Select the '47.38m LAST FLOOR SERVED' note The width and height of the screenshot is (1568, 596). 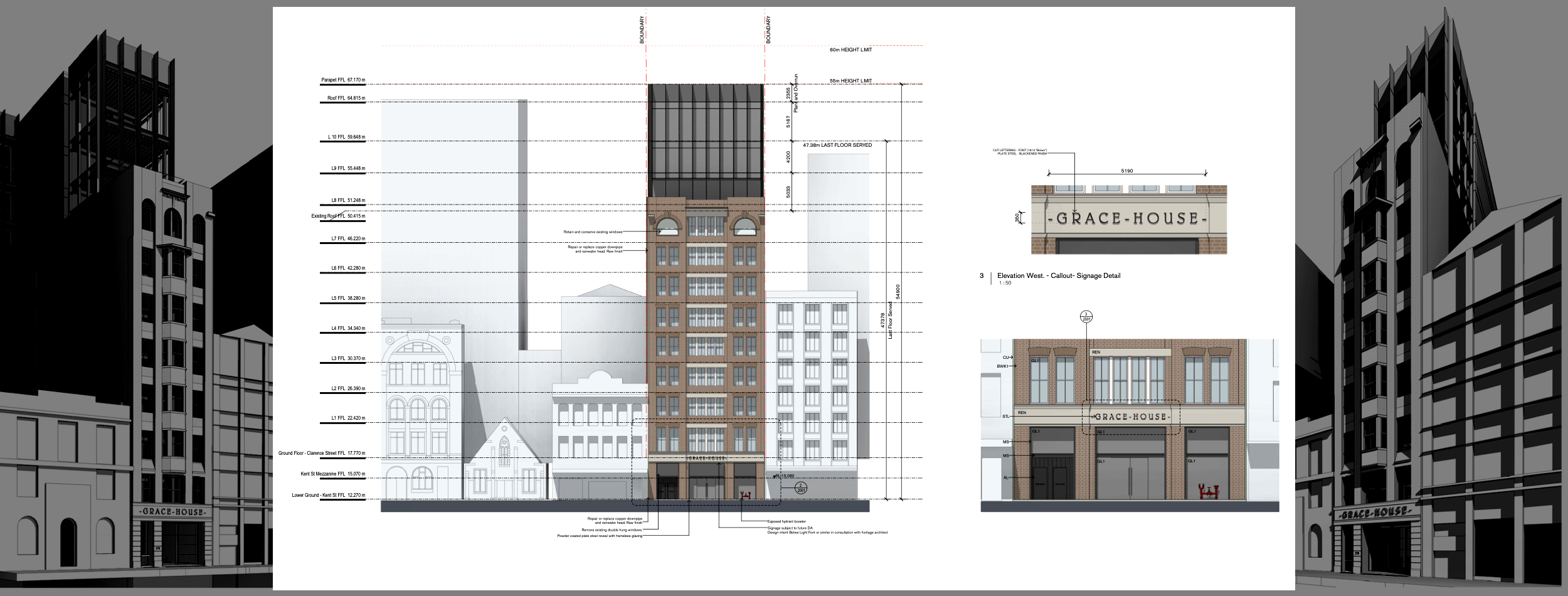[837, 145]
